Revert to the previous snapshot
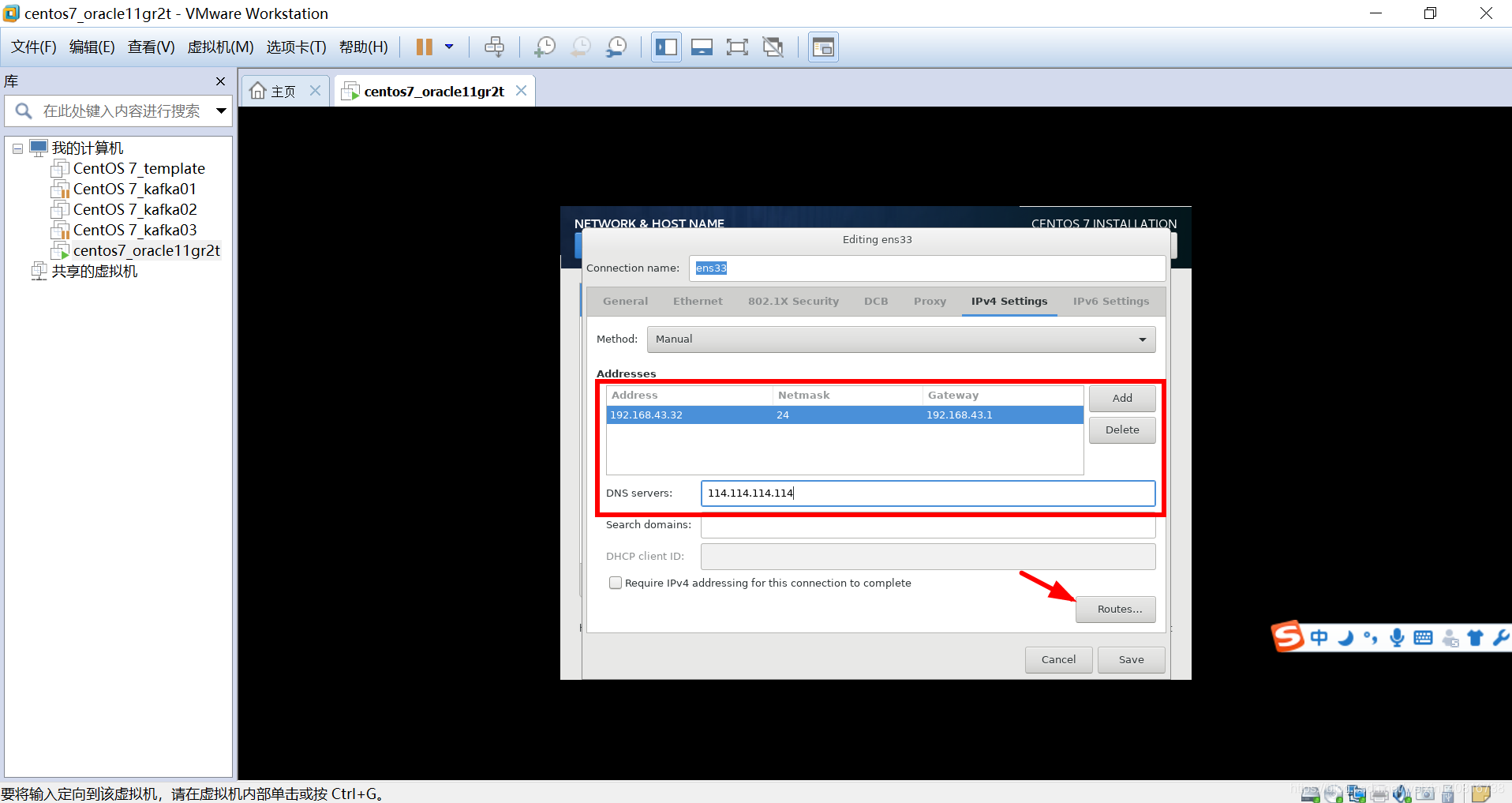Viewport: 1512px width, 803px height. tap(580, 47)
